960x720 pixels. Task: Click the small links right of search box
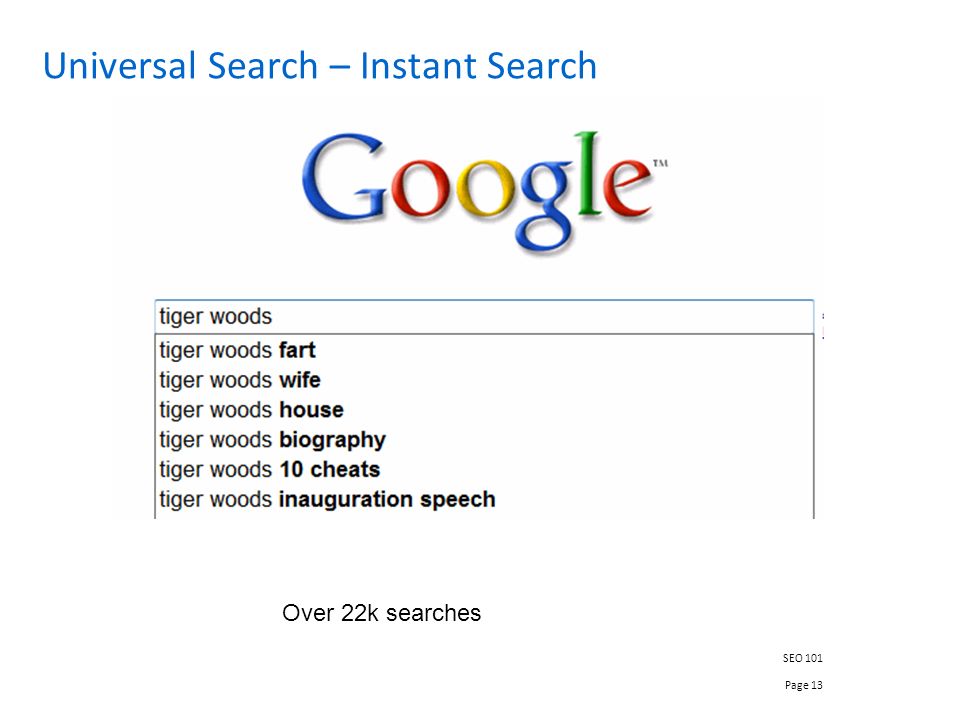click(823, 326)
